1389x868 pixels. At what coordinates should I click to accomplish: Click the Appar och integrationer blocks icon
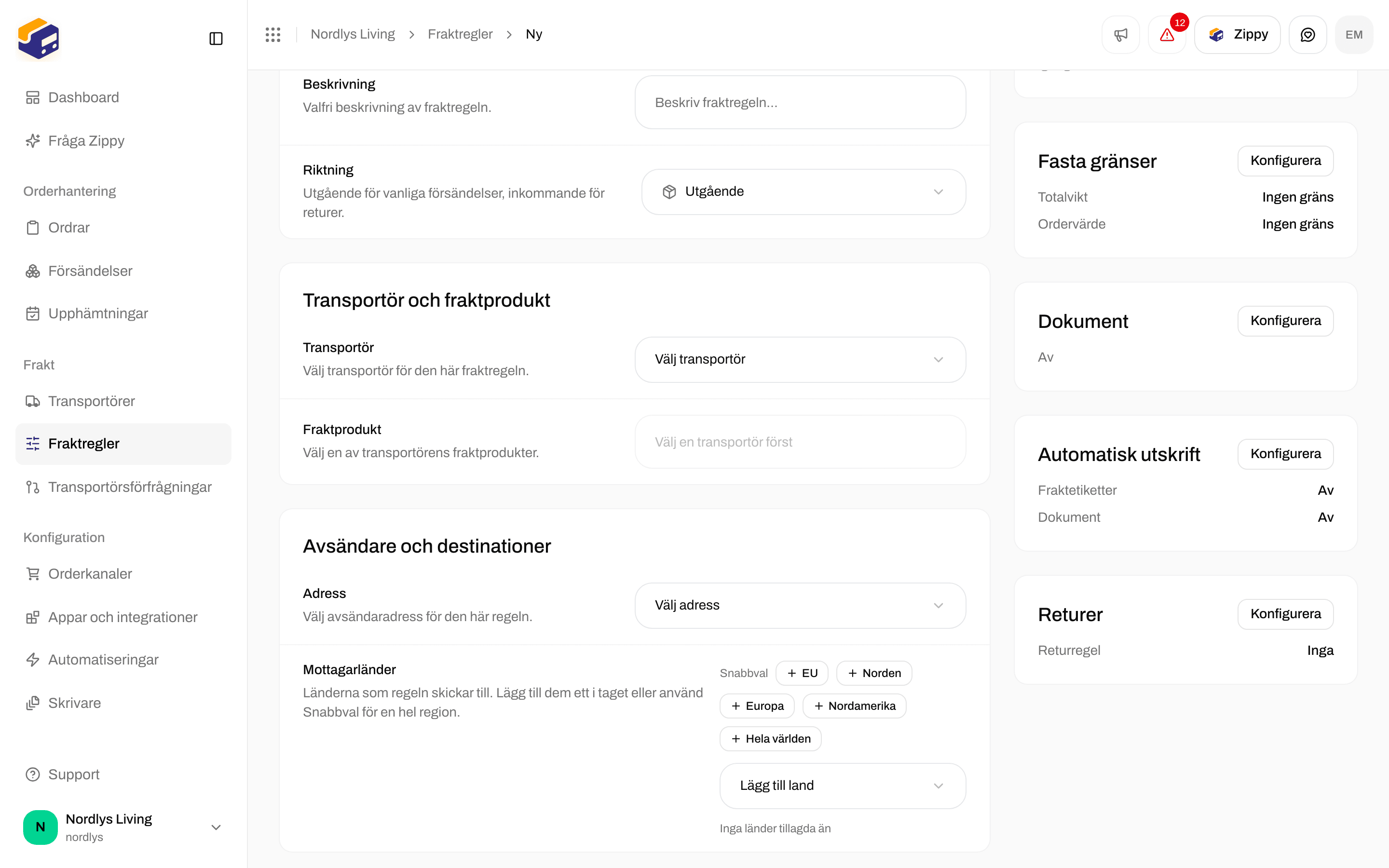point(33,617)
